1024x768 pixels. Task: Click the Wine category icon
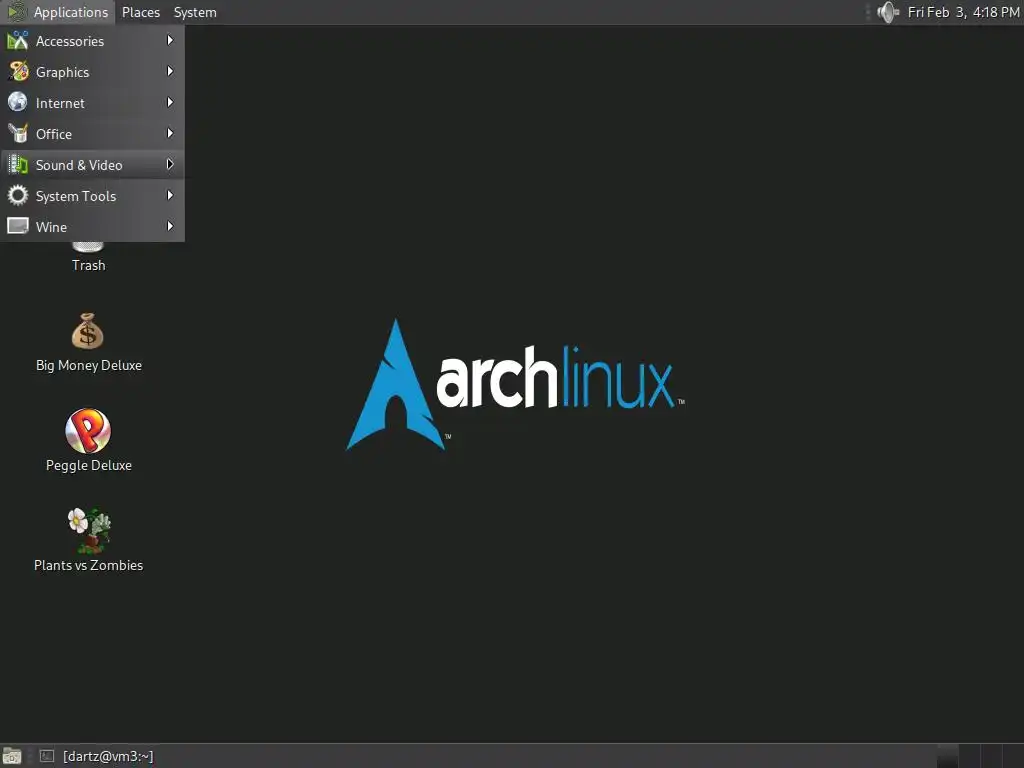coord(18,226)
